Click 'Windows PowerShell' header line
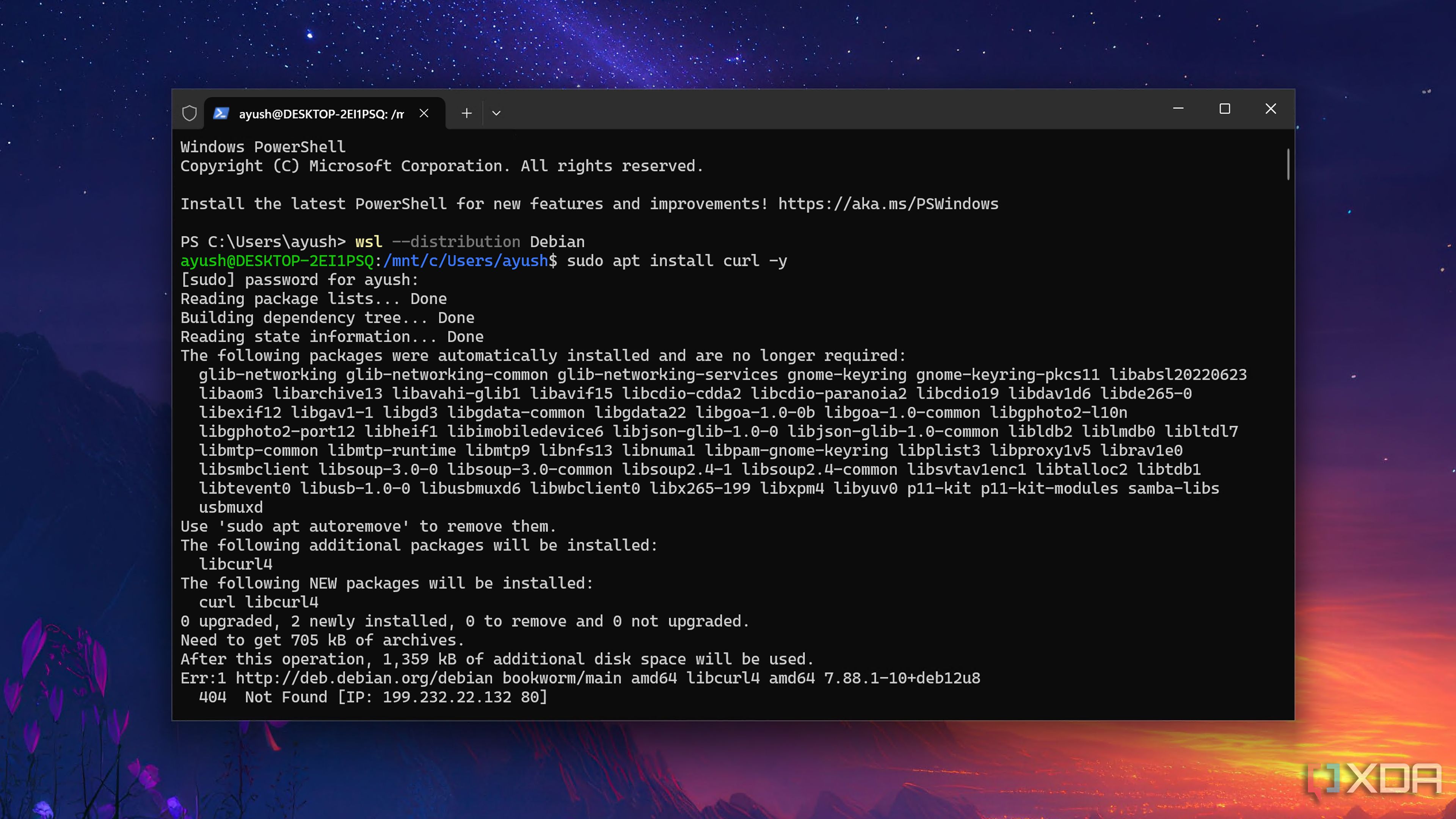Viewport: 1456px width, 819px height. point(263,147)
